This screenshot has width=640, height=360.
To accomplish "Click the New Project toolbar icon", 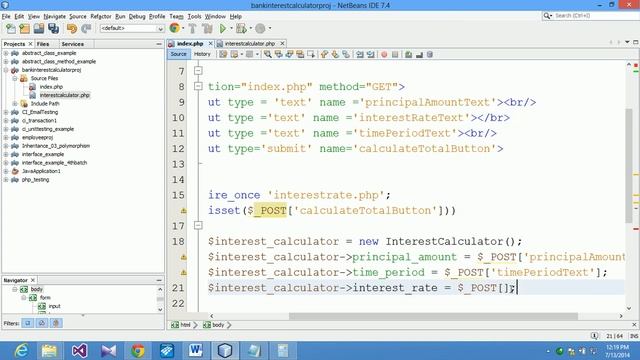I will pos(25,28).
